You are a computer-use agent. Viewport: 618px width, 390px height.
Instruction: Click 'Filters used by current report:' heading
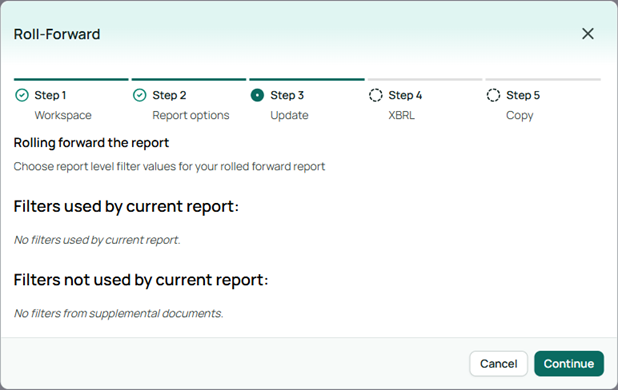click(x=126, y=207)
